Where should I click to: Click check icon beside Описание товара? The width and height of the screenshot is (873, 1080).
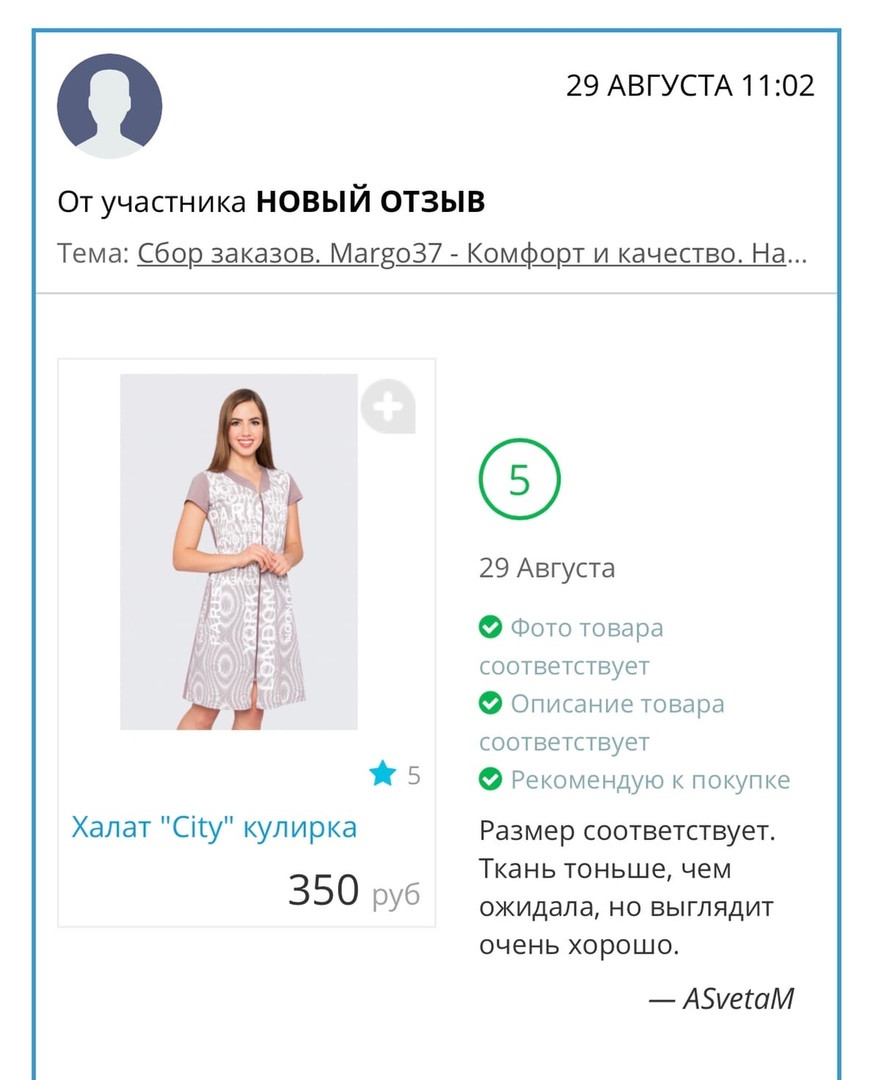click(x=490, y=704)
